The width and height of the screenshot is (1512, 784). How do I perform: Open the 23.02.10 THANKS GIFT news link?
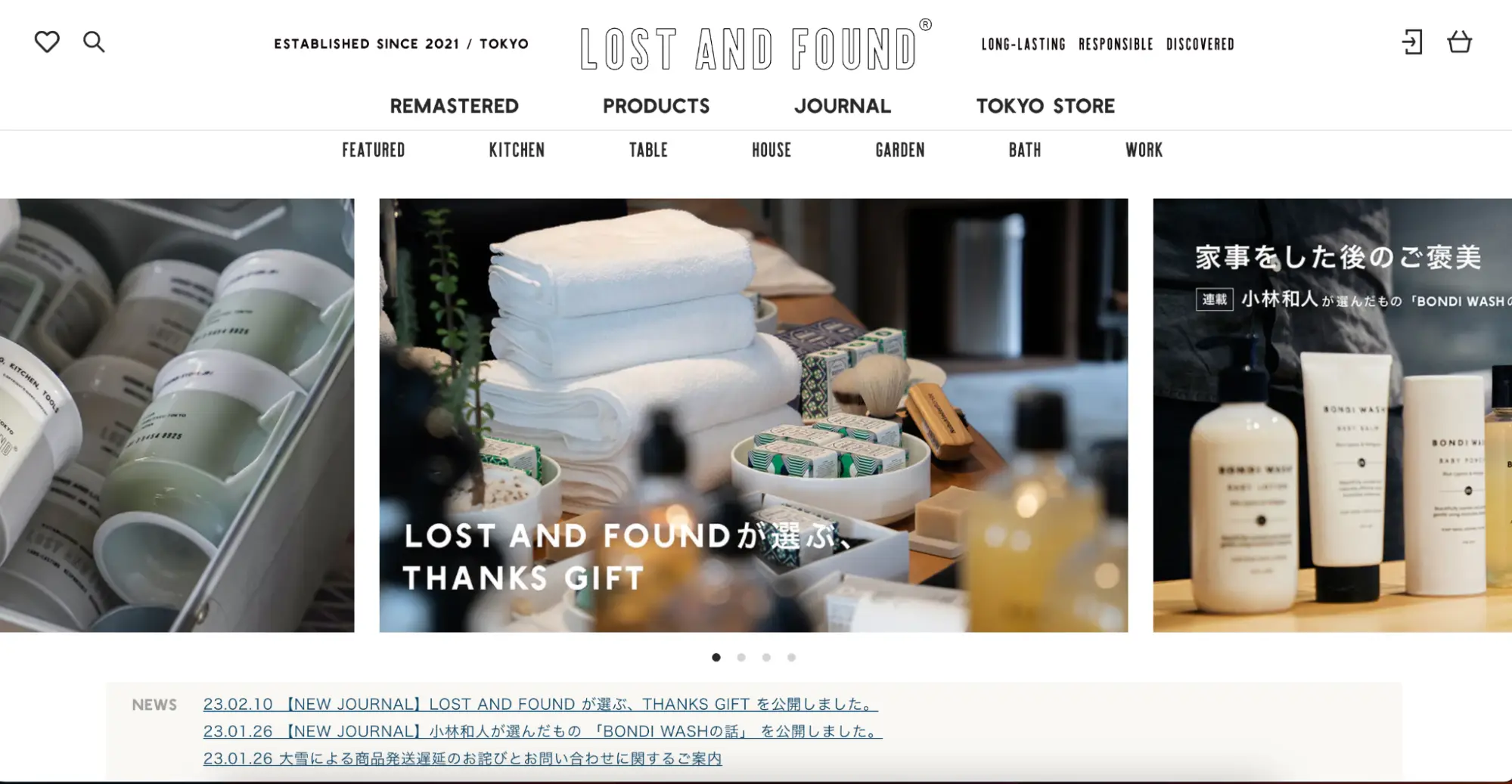(540, 704)
